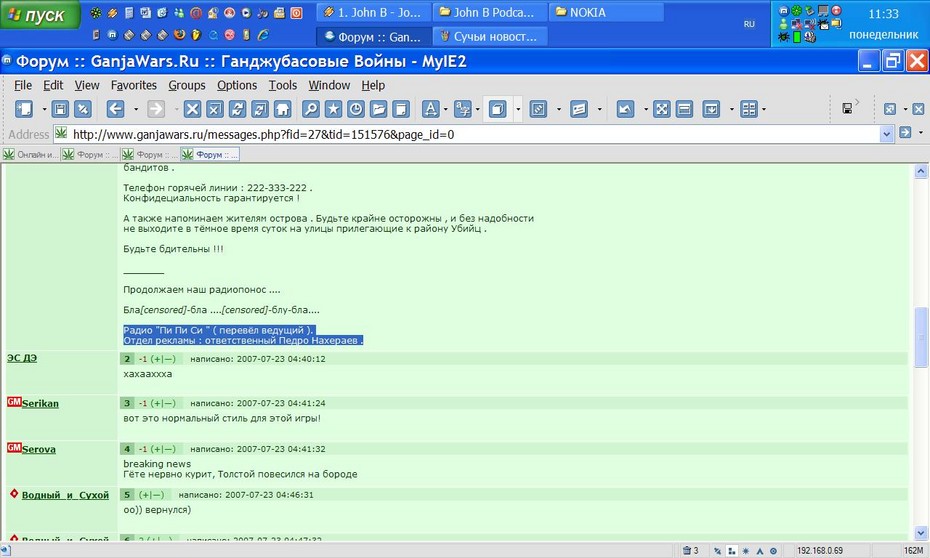Open the Address bar URL dropdown

pyautogui.click(x=886, y=134)
